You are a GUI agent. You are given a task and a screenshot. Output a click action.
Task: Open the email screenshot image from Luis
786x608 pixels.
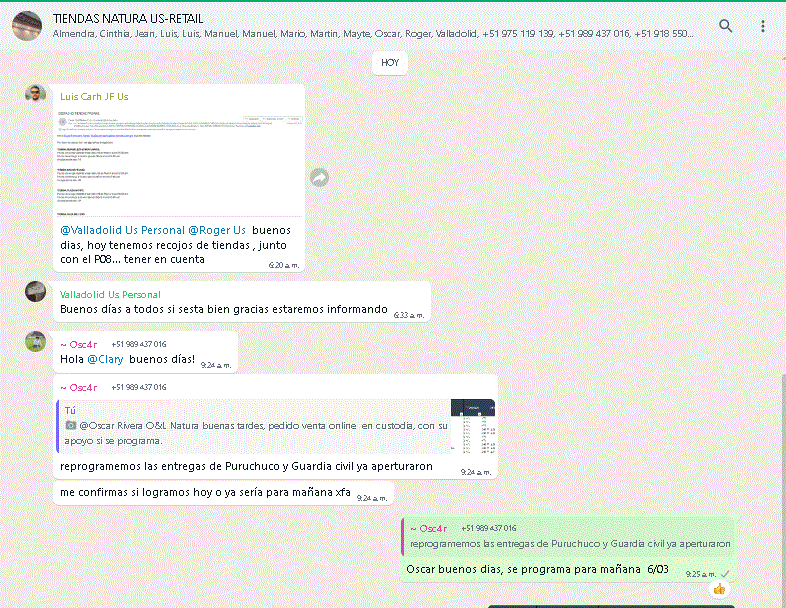[179, 161]
